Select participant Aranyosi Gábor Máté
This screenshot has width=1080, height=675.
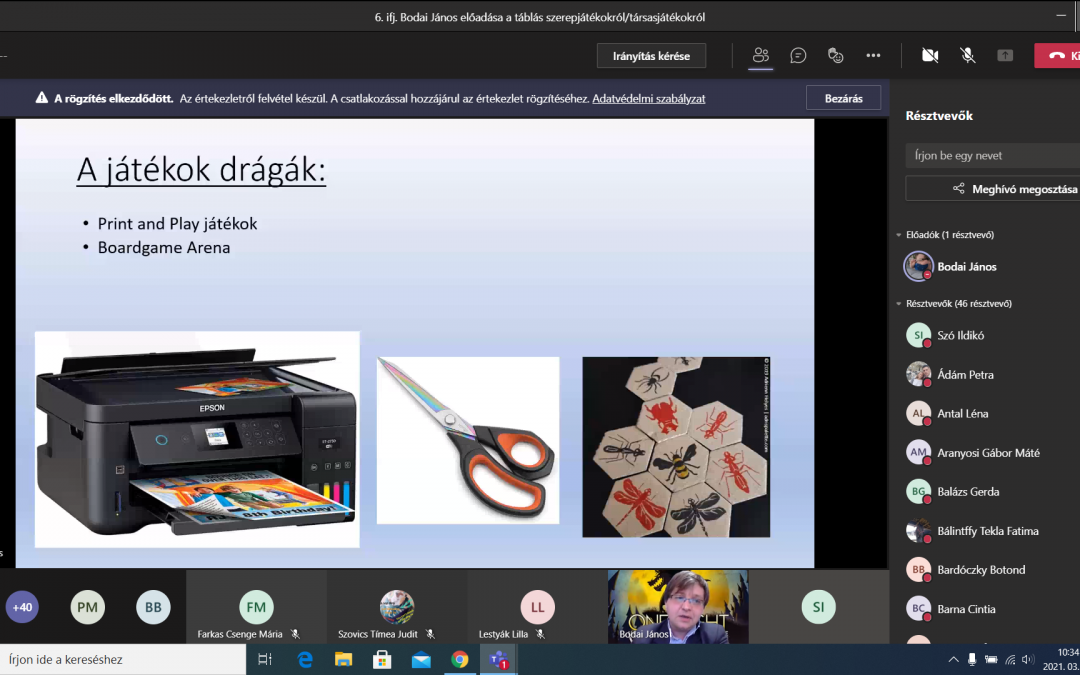[x=988, y=453]
